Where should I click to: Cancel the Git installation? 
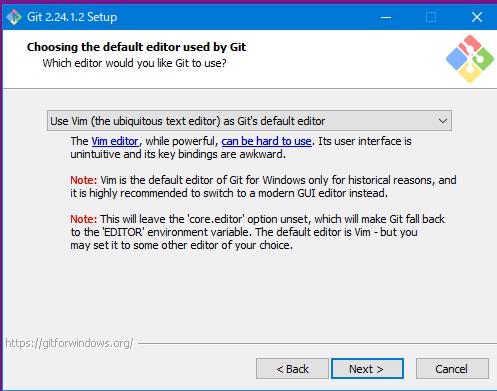coord(452,369)
